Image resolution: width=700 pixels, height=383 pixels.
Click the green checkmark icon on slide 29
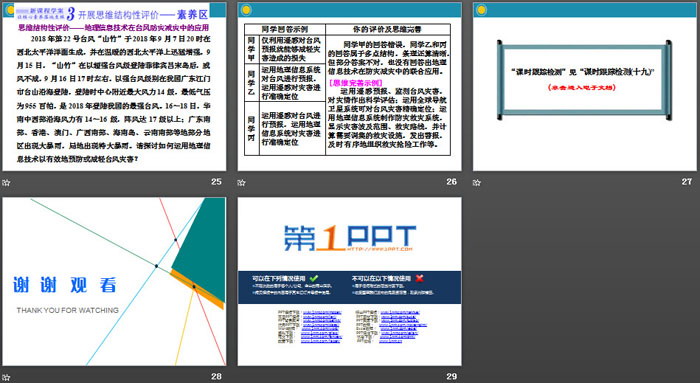coord(313,278)
